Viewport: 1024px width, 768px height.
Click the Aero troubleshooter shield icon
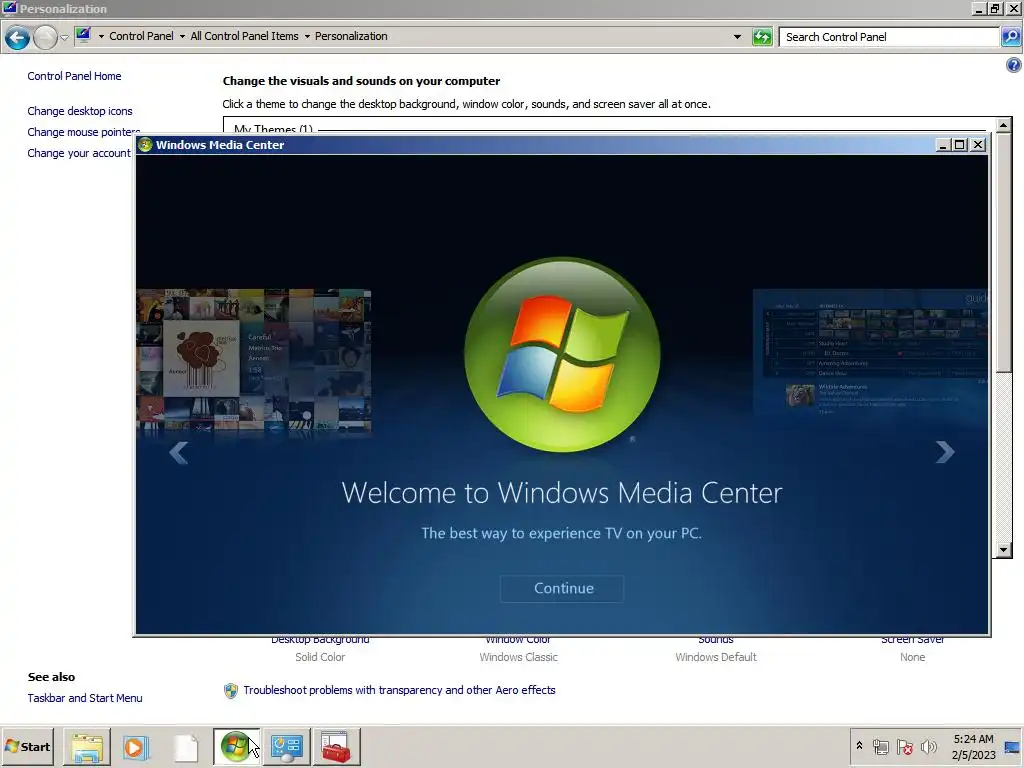point(231,691)
